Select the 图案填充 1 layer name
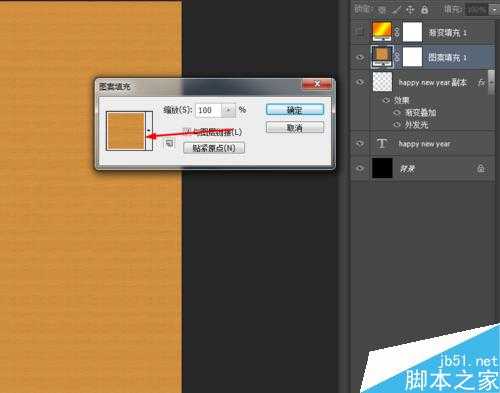This screenshot has height=393, width=500. click(447, 58)
